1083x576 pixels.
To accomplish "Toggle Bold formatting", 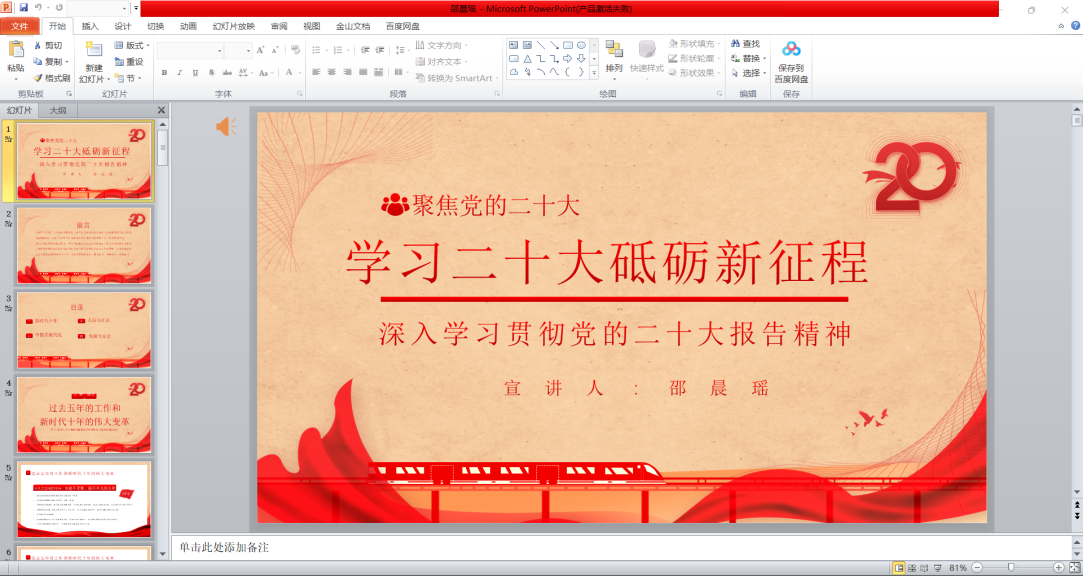I will [164, 73].
